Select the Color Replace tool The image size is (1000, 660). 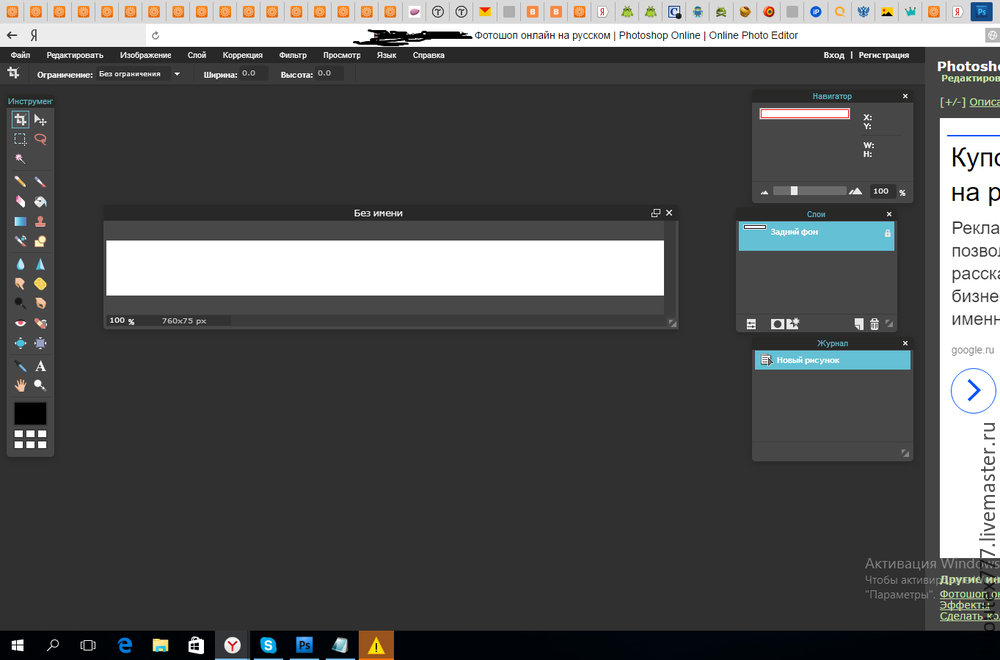click(x=20, y=241)
